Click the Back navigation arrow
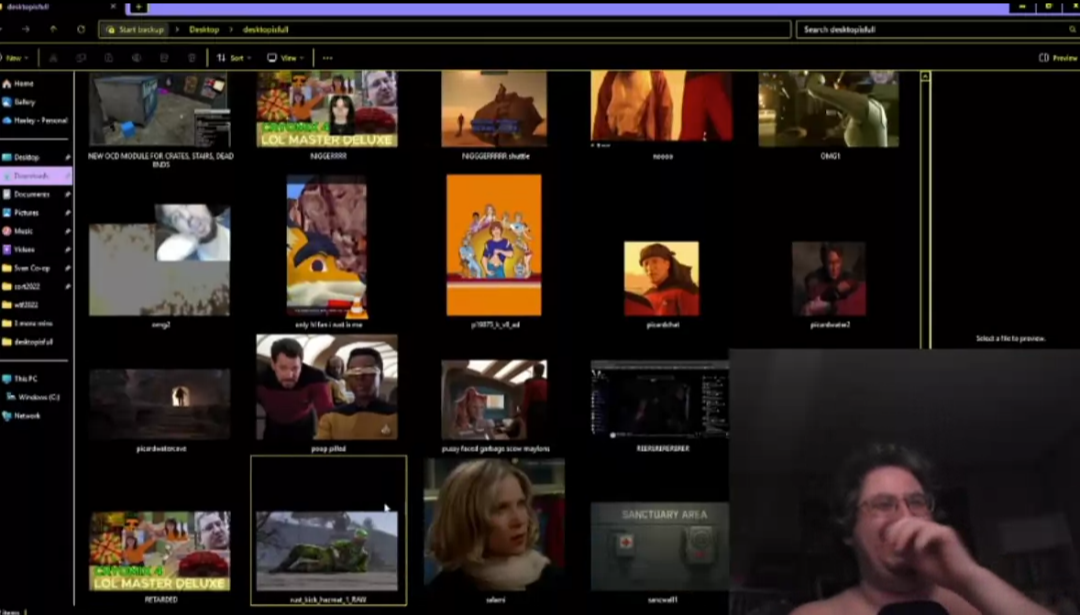This screenshot has width=1080, height=615. tap(1, 30)
